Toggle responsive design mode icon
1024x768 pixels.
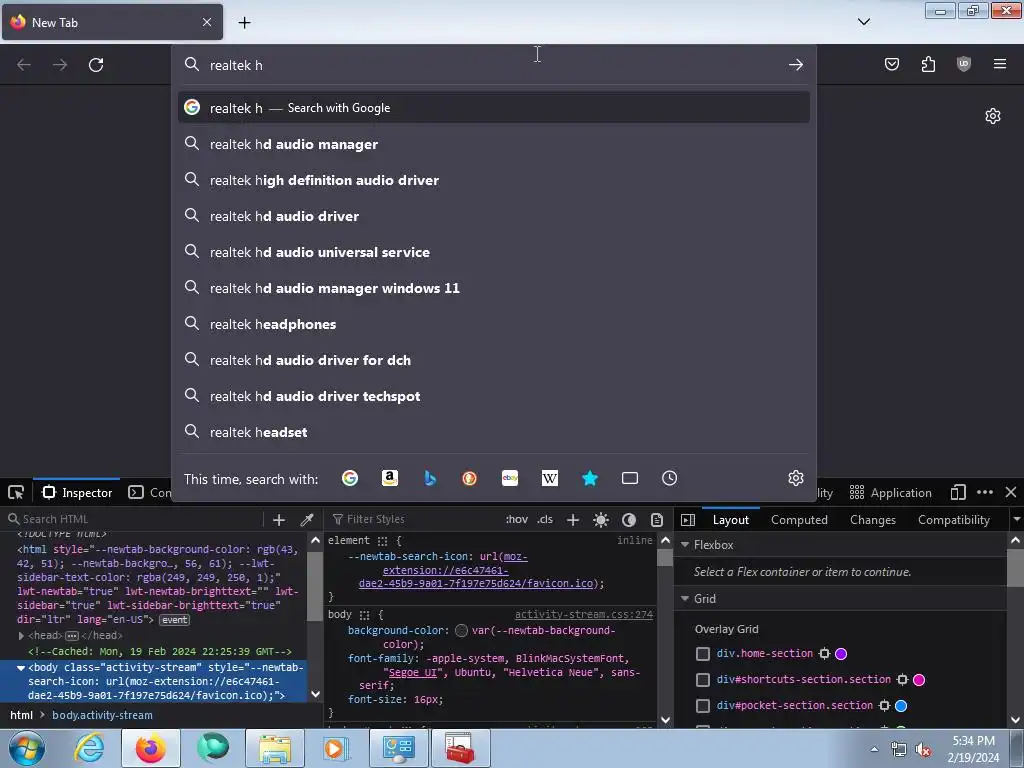tap(958, 492)
